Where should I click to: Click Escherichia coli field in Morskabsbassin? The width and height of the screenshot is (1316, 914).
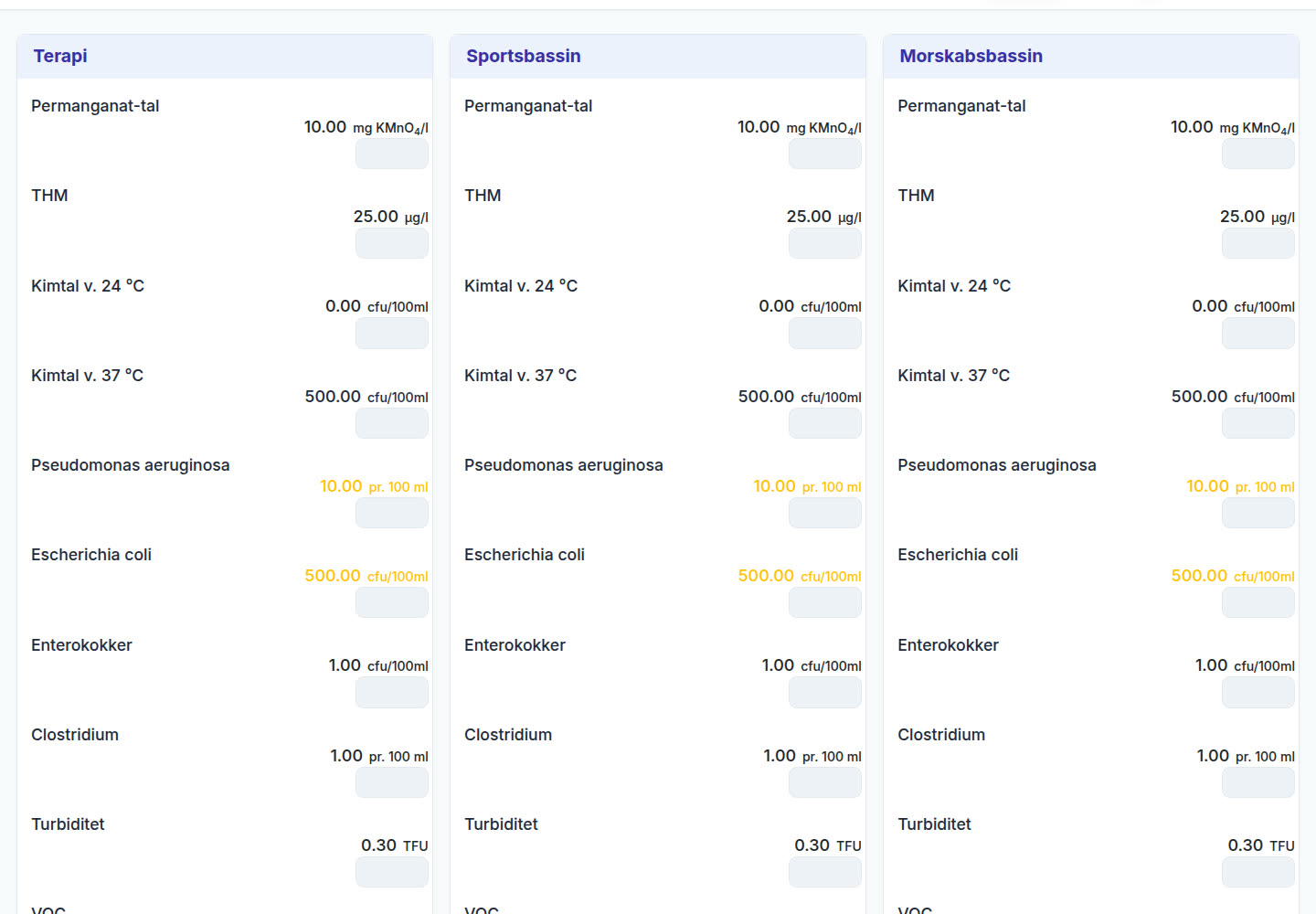(x=1258, y=602)
